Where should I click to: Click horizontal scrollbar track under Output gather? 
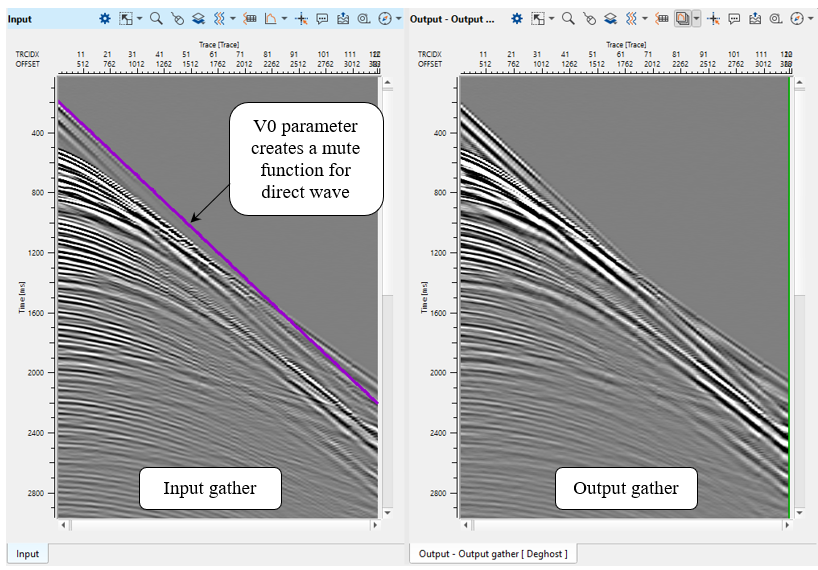click(625, 524)
